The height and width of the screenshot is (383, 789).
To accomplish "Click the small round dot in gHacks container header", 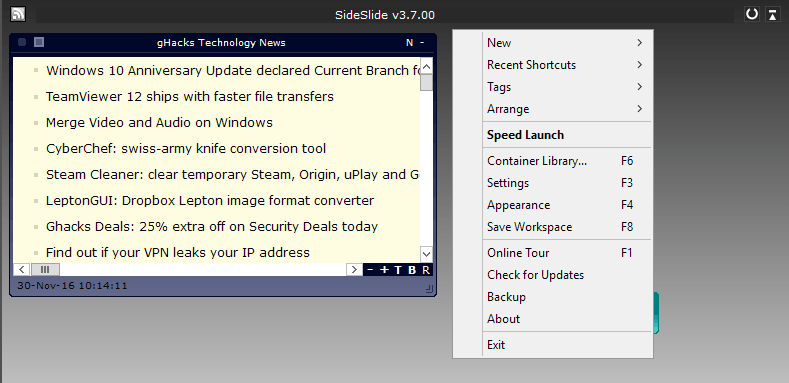I will click(x=22, y=42).
